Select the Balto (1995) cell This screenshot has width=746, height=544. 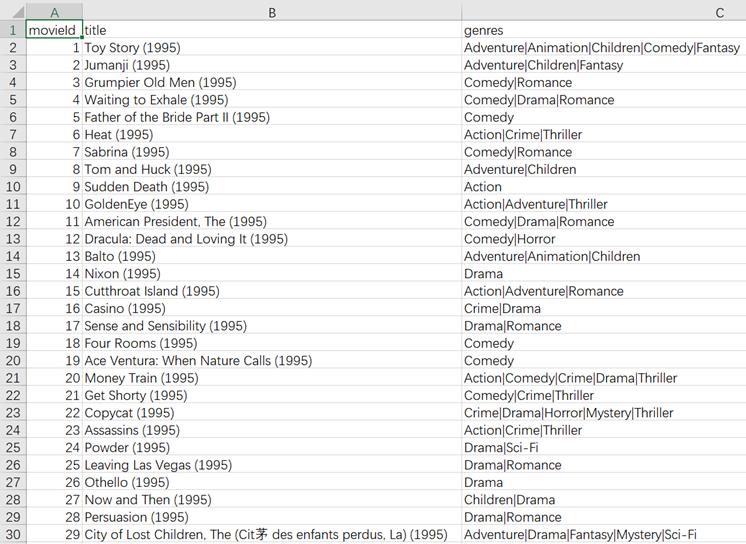pos(272,256)
